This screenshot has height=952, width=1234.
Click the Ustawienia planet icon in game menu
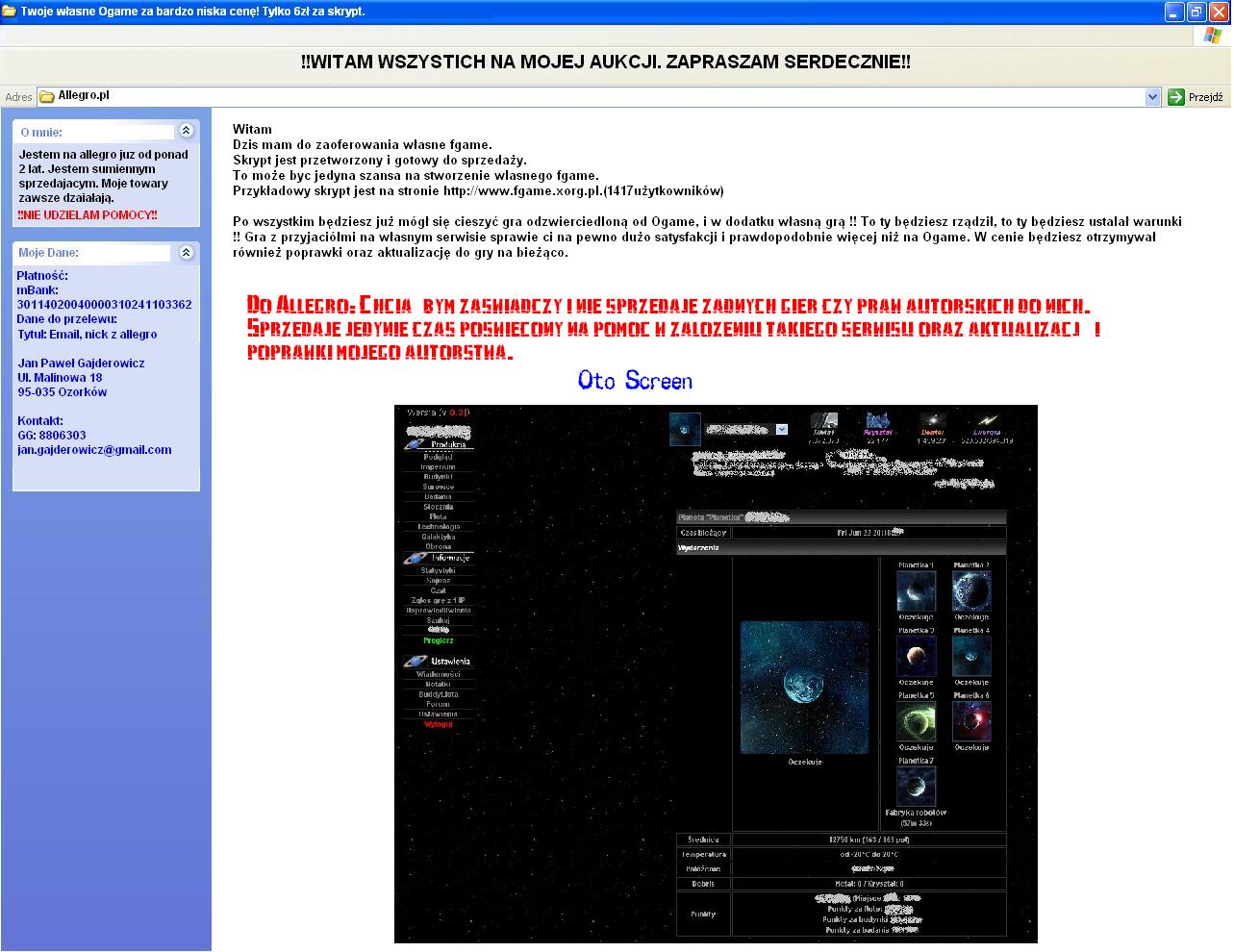coord(416,662)
